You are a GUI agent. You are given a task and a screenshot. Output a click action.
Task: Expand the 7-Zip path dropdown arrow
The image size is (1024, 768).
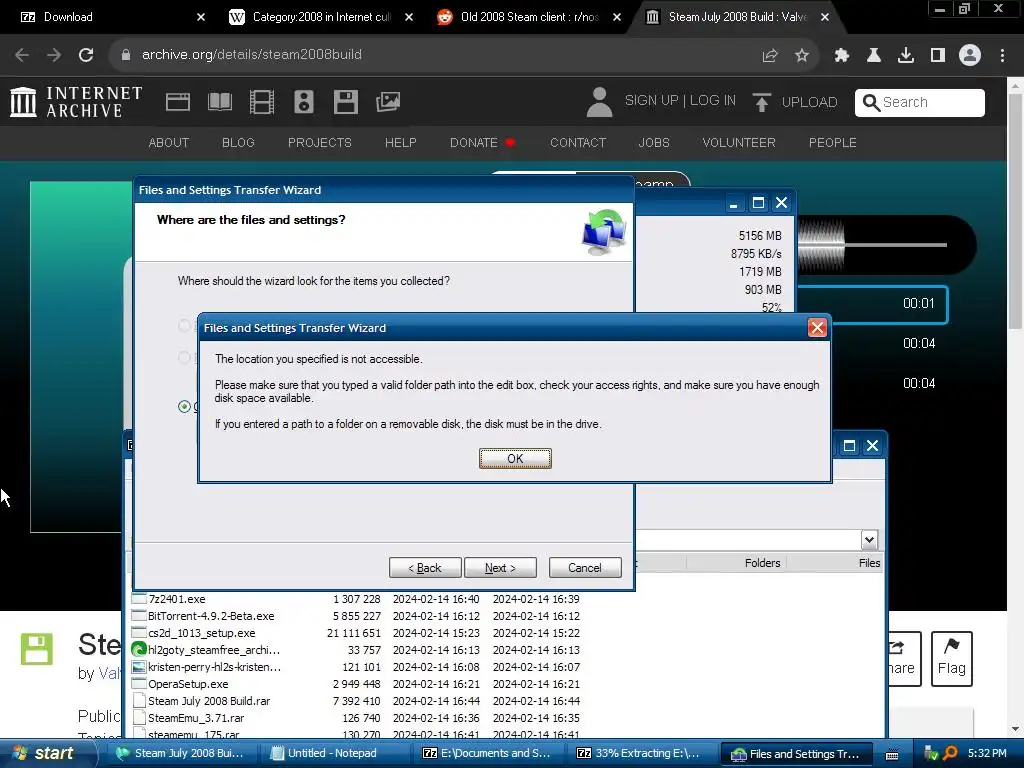click(869, 540)
